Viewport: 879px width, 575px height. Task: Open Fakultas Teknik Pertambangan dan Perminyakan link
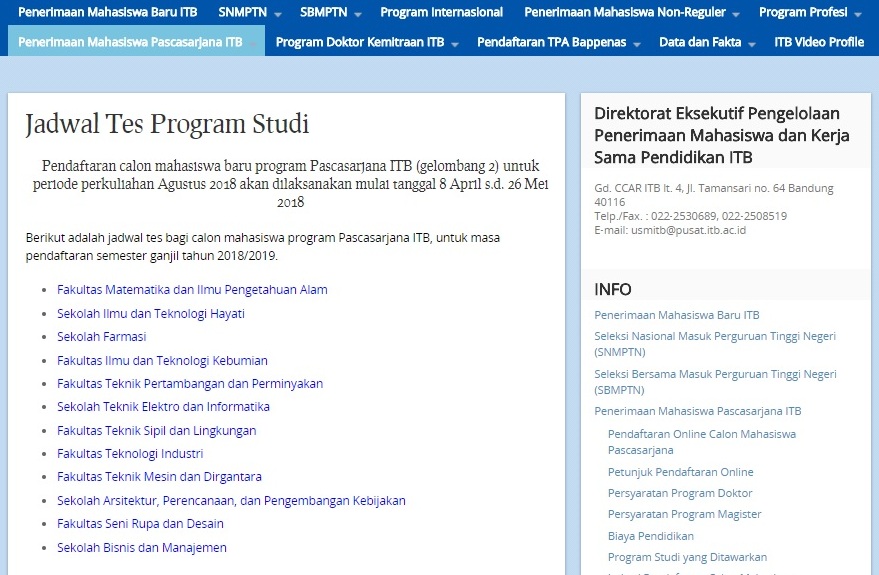(x=190, y=384)
